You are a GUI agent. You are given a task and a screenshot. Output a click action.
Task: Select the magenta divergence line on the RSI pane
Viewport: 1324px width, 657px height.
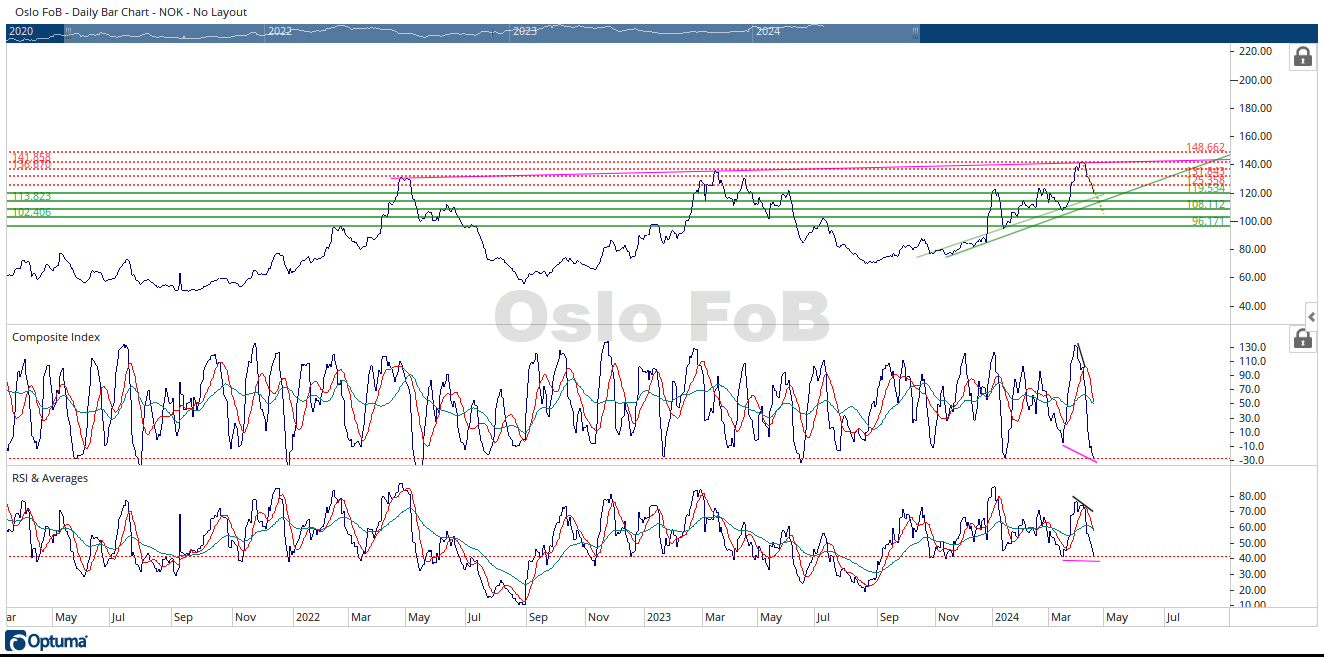[x=1080, y=560]
